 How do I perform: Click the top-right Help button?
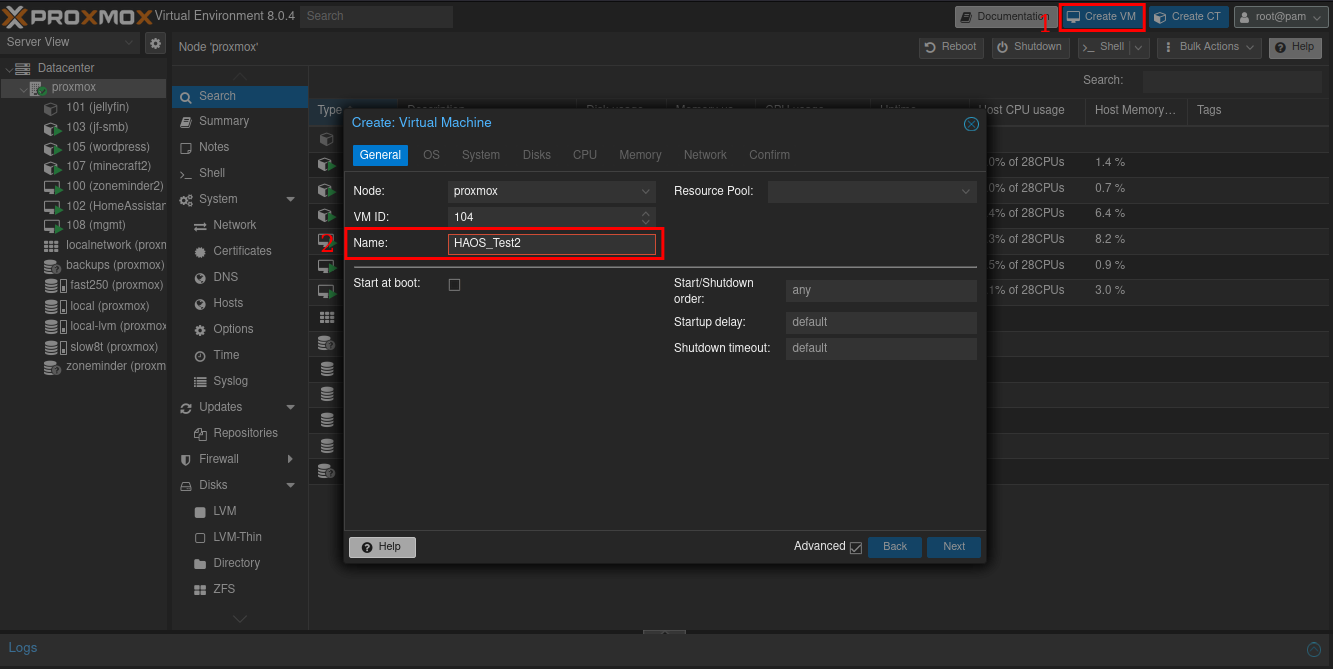point(1294,47)
